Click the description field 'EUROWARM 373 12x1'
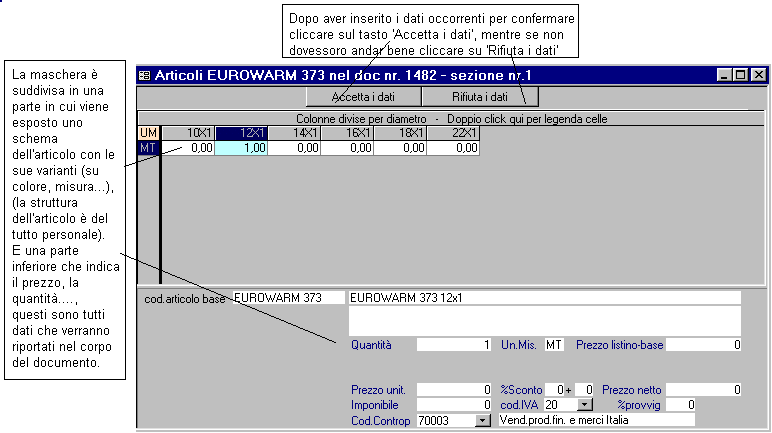The width and height of the screenshot is (772, 433). 545,298
